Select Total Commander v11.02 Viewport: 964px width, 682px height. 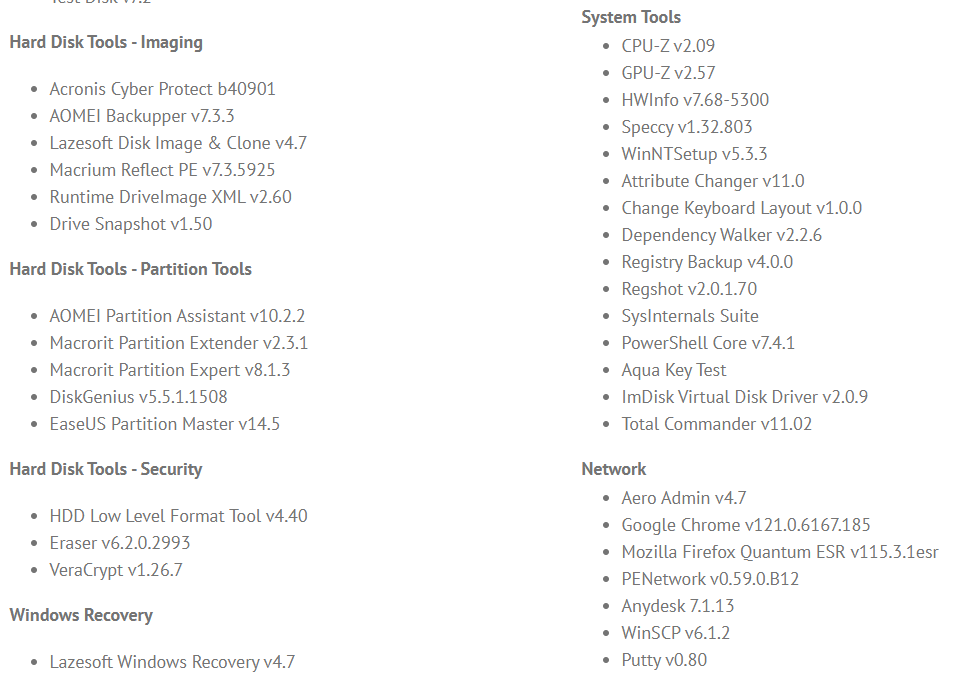(x=717, y=424)
